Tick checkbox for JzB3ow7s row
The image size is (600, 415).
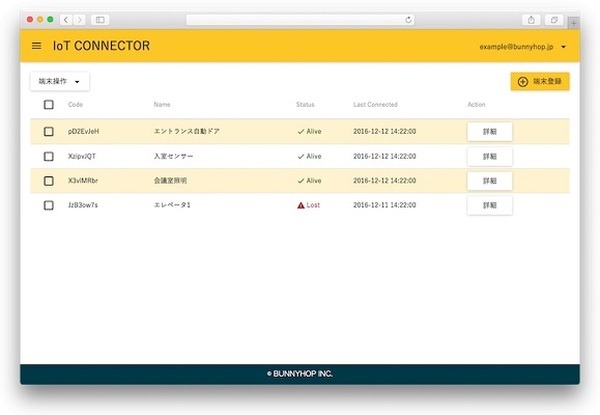[48, 205]
